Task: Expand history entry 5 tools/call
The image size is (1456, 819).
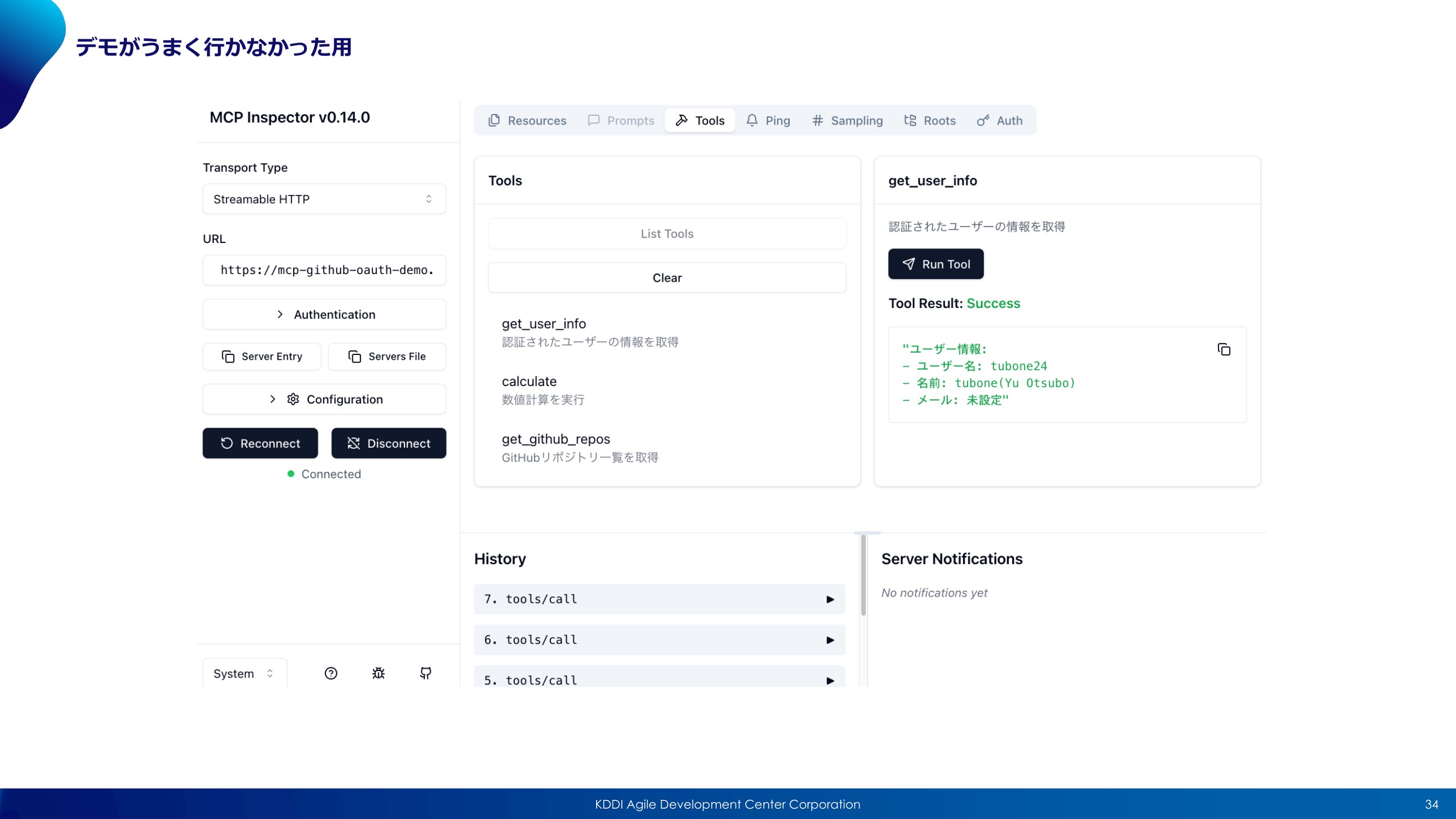Action: (x=659, y=676)
